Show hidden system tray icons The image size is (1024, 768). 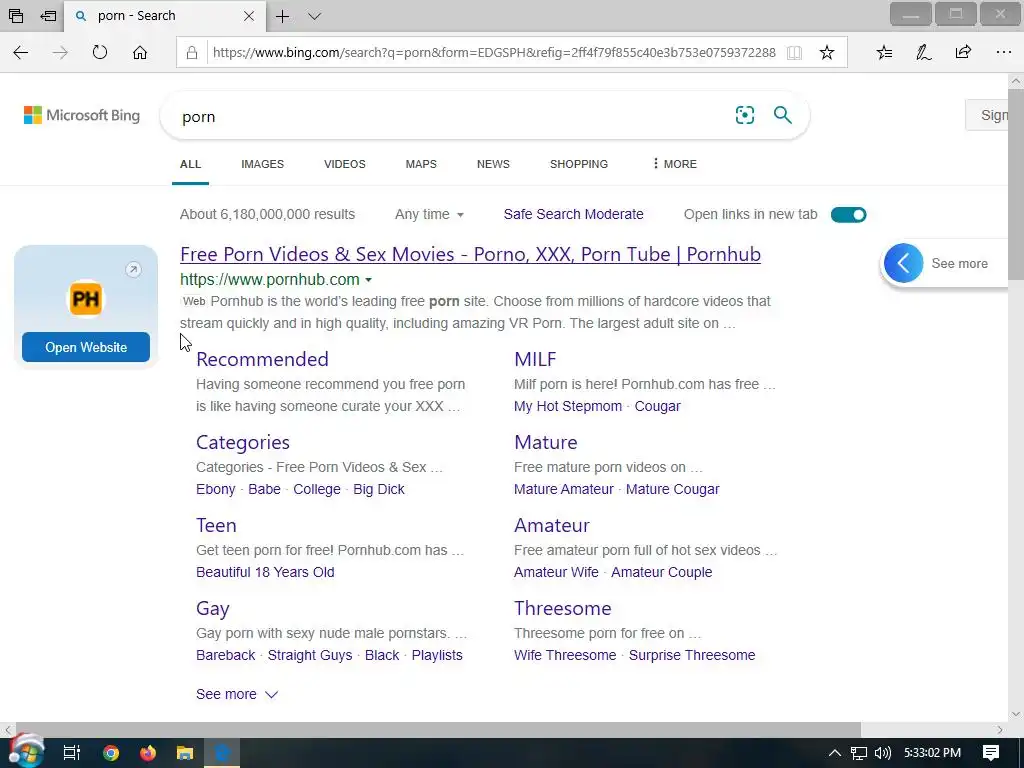[835, 753]
